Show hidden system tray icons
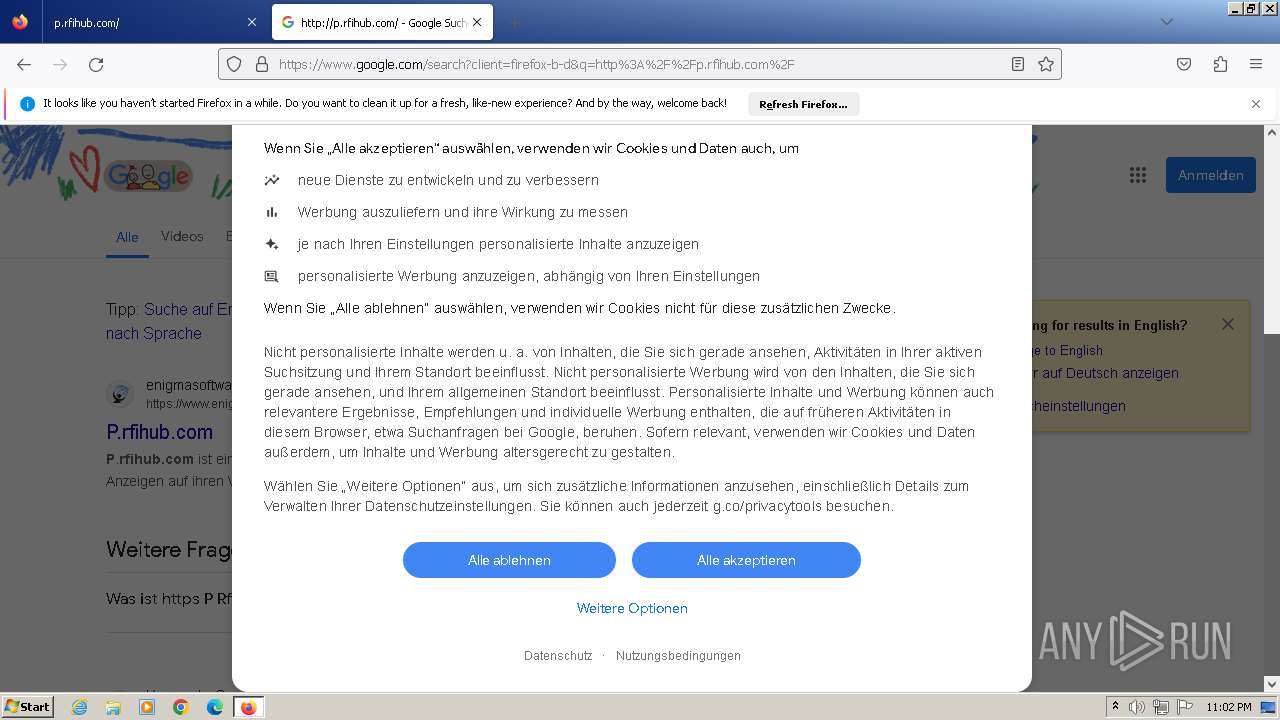Image resolution: width=1280 pixels, height=720 pixels. tap(1116, 707)
